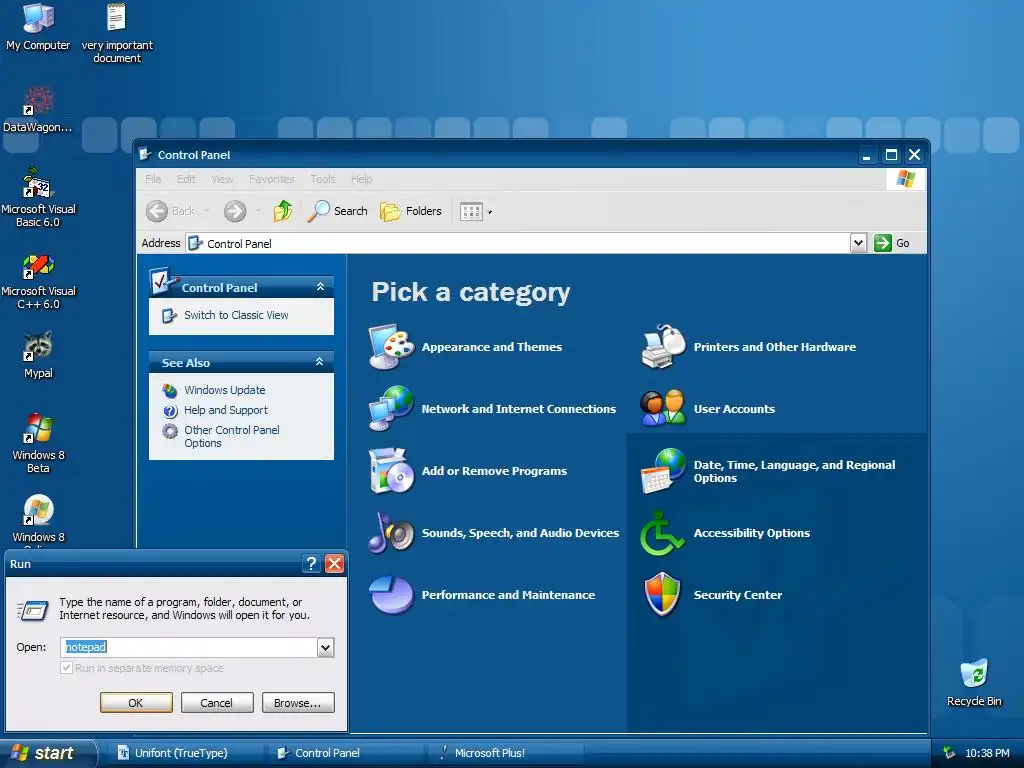Select Mypal browser desktop shortcut
This screenshot has width=1024, height=768.
click(x=38, y=356)
